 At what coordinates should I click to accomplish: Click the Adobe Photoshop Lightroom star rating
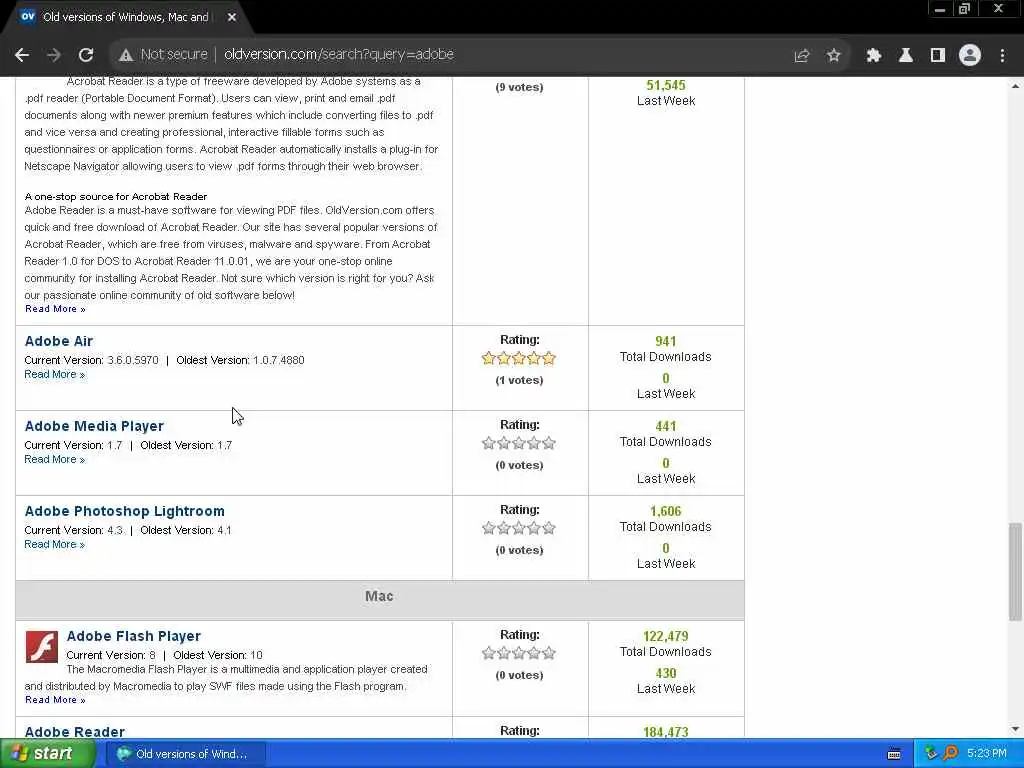[519, 528]
